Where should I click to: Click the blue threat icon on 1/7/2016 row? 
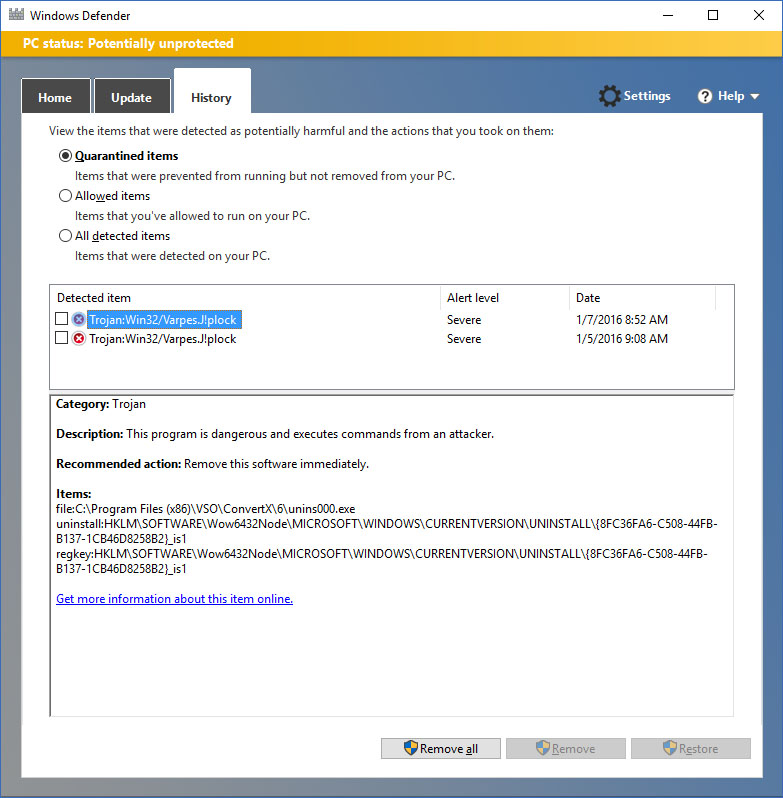click(78, 320)
